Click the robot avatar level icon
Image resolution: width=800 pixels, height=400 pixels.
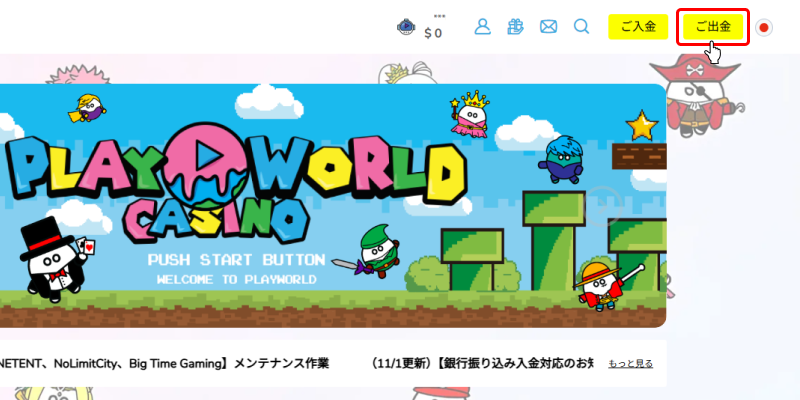pyautogui.click(x=406, y=27)
